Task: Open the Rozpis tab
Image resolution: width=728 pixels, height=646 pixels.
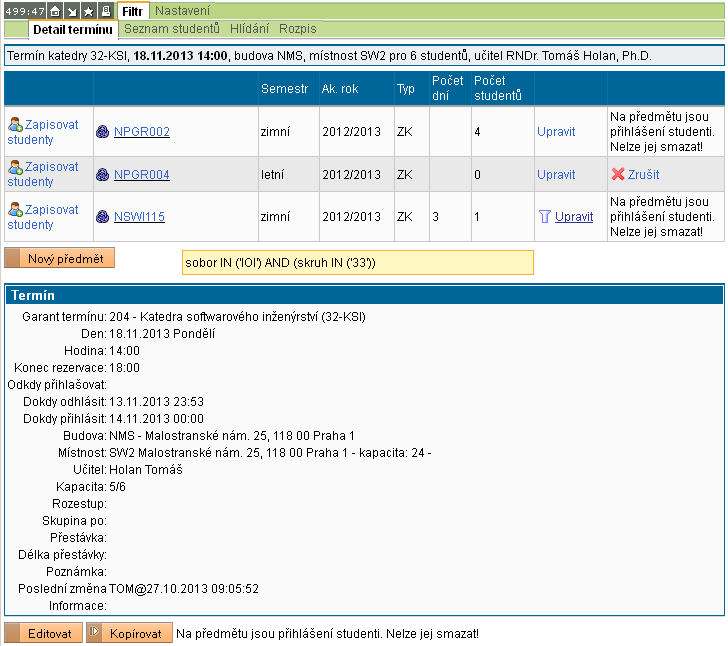Action: 298,30
